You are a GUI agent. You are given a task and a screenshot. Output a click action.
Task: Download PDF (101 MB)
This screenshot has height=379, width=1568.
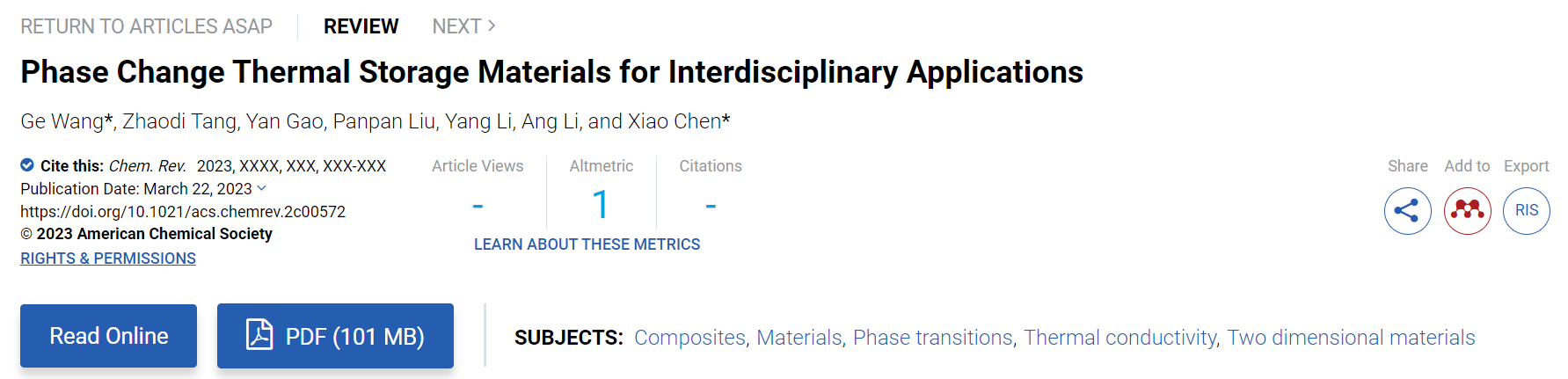(x=335, y=336)
